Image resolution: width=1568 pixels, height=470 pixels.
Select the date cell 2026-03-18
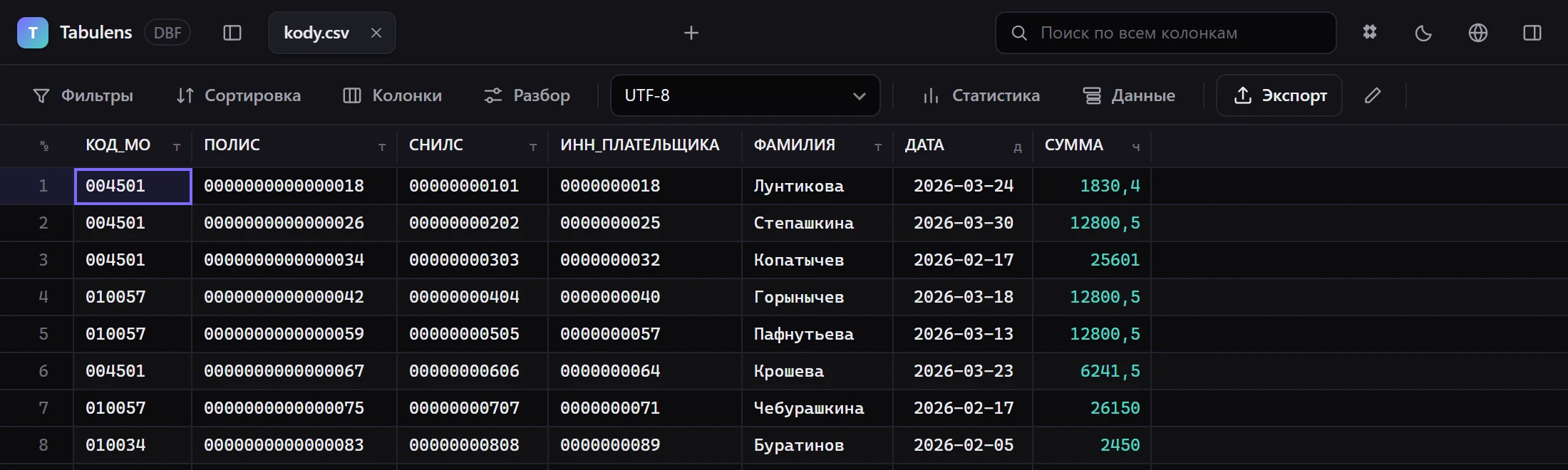(963, 298)
